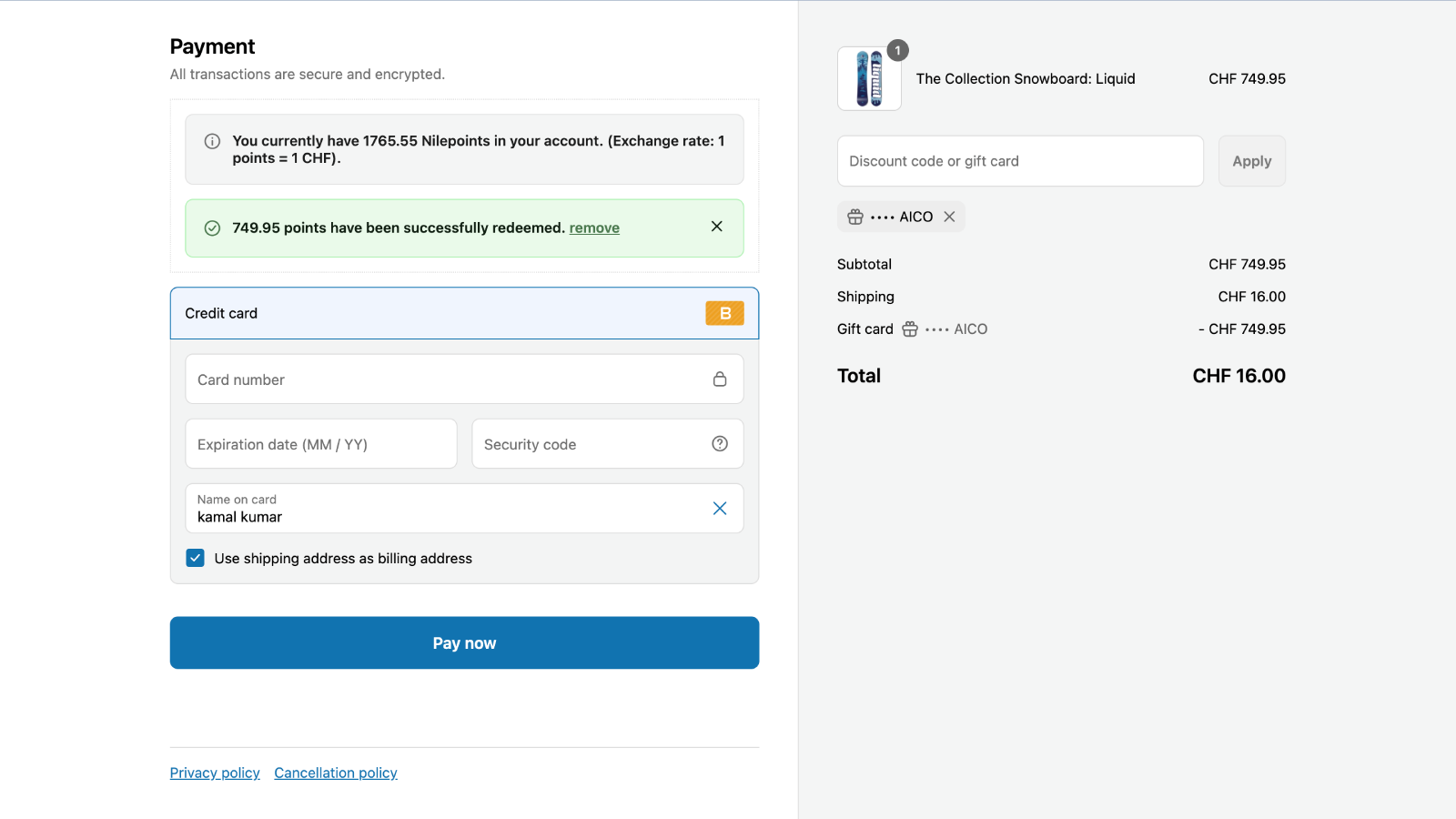Click the gift icon in the AICO tag

pyautogui.click(x=855, y=217)
